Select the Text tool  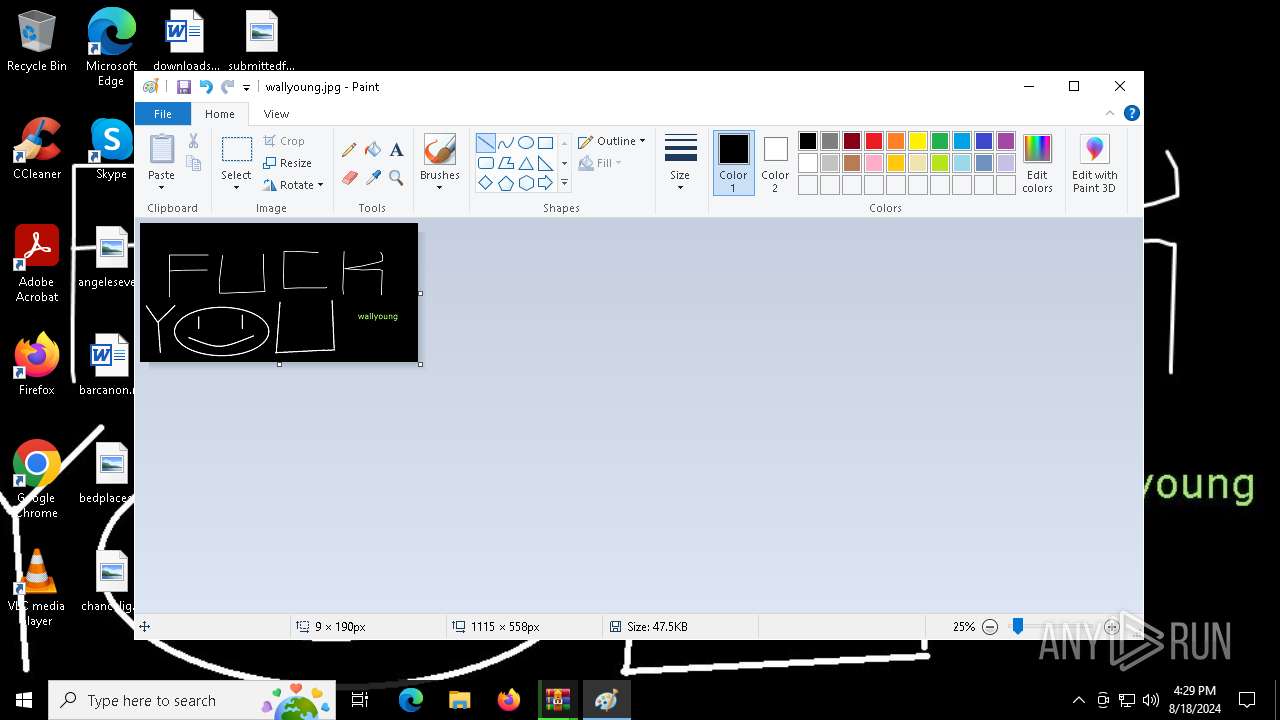(396, 150)
